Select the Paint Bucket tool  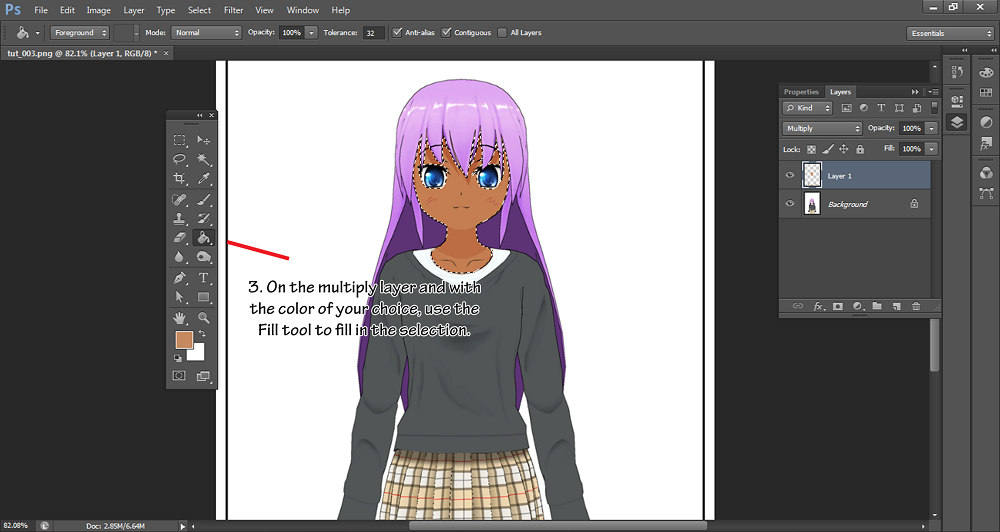click(x=203, y=238)
